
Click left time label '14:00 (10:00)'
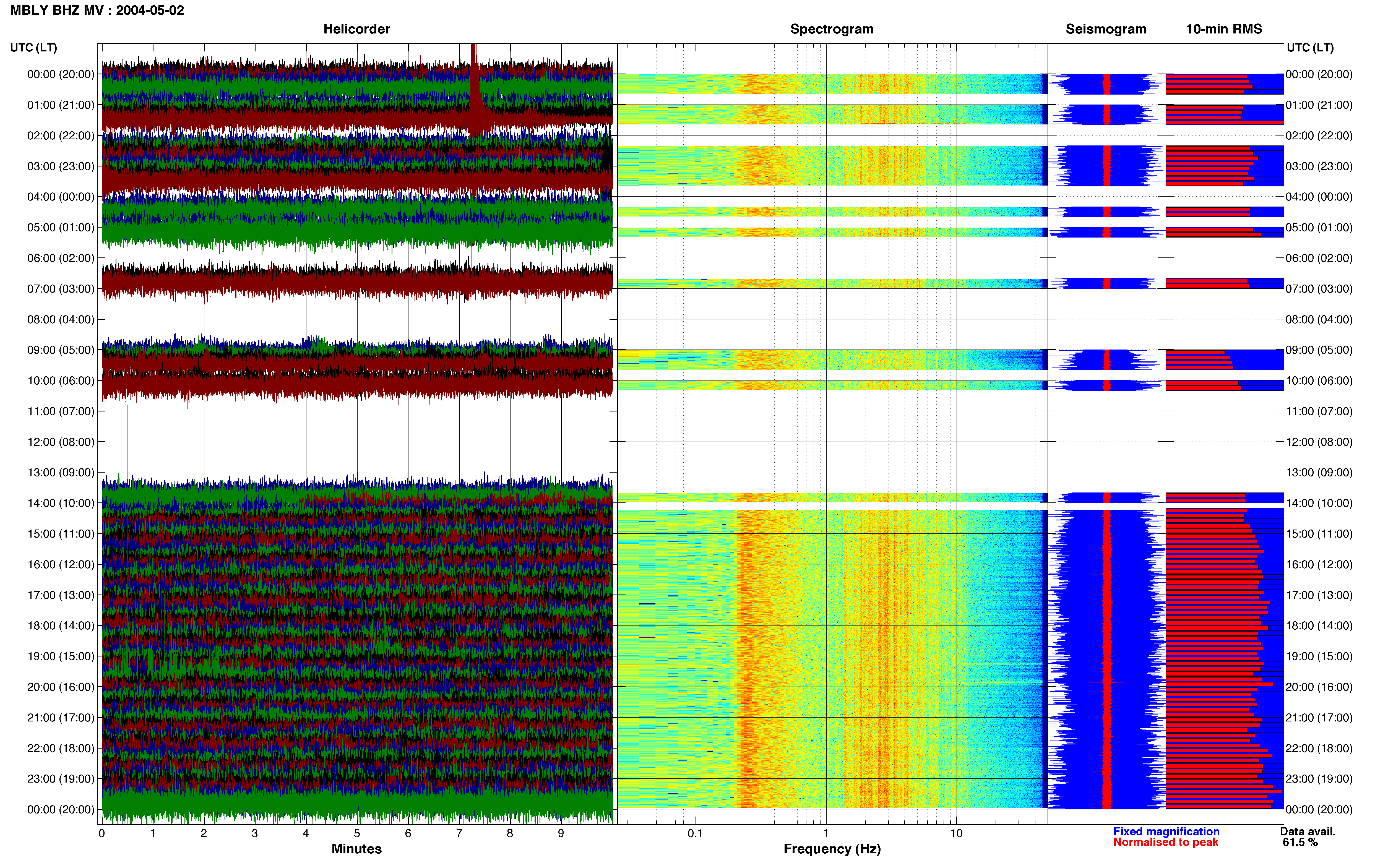[61, 503]
